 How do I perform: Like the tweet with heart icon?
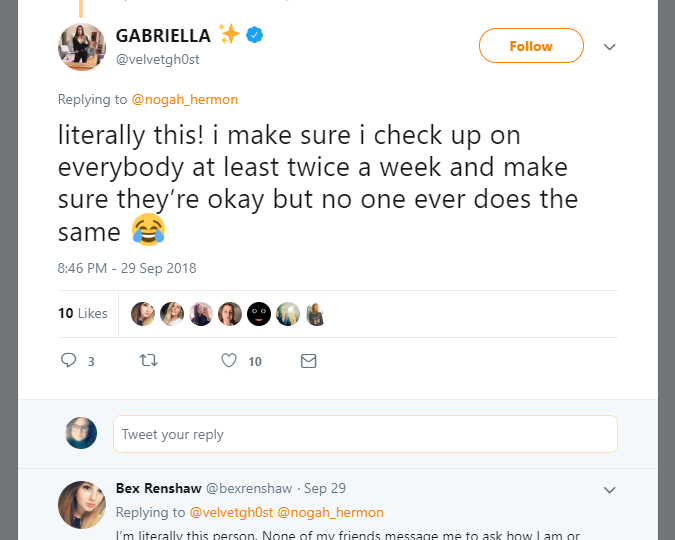coord(229,360)
